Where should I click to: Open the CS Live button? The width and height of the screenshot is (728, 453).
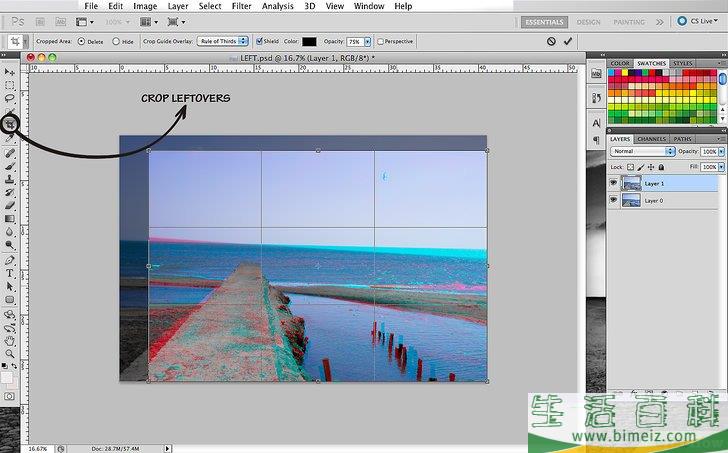699,21
